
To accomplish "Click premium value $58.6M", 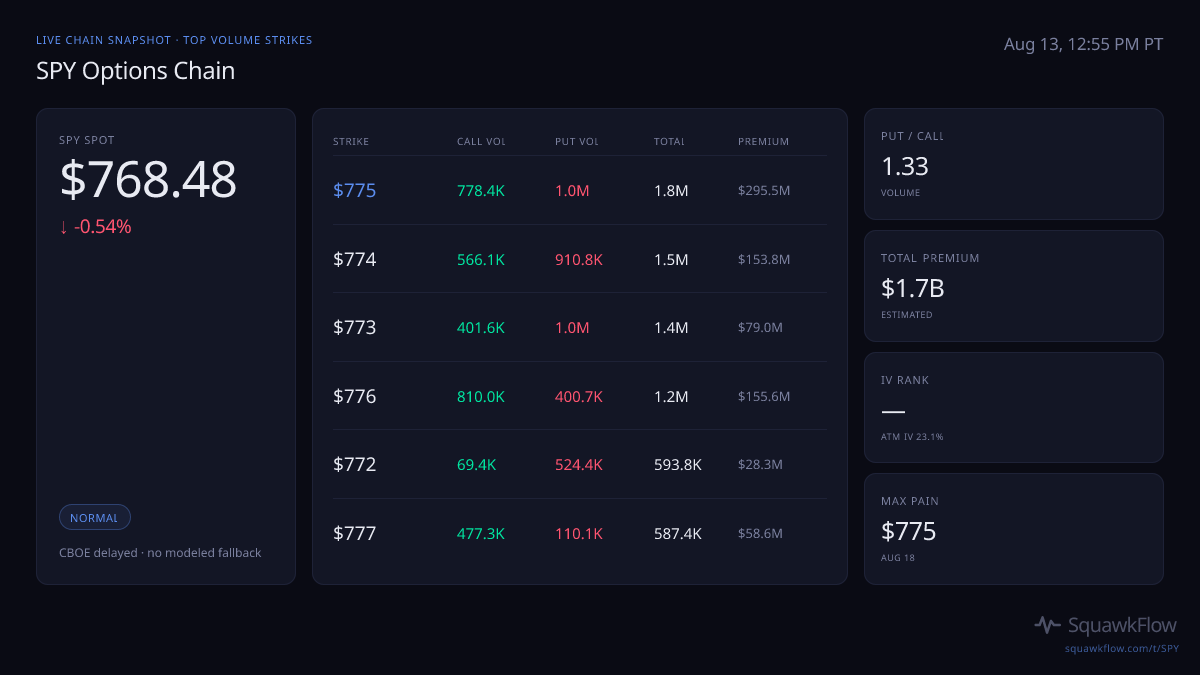I will 760,533.
